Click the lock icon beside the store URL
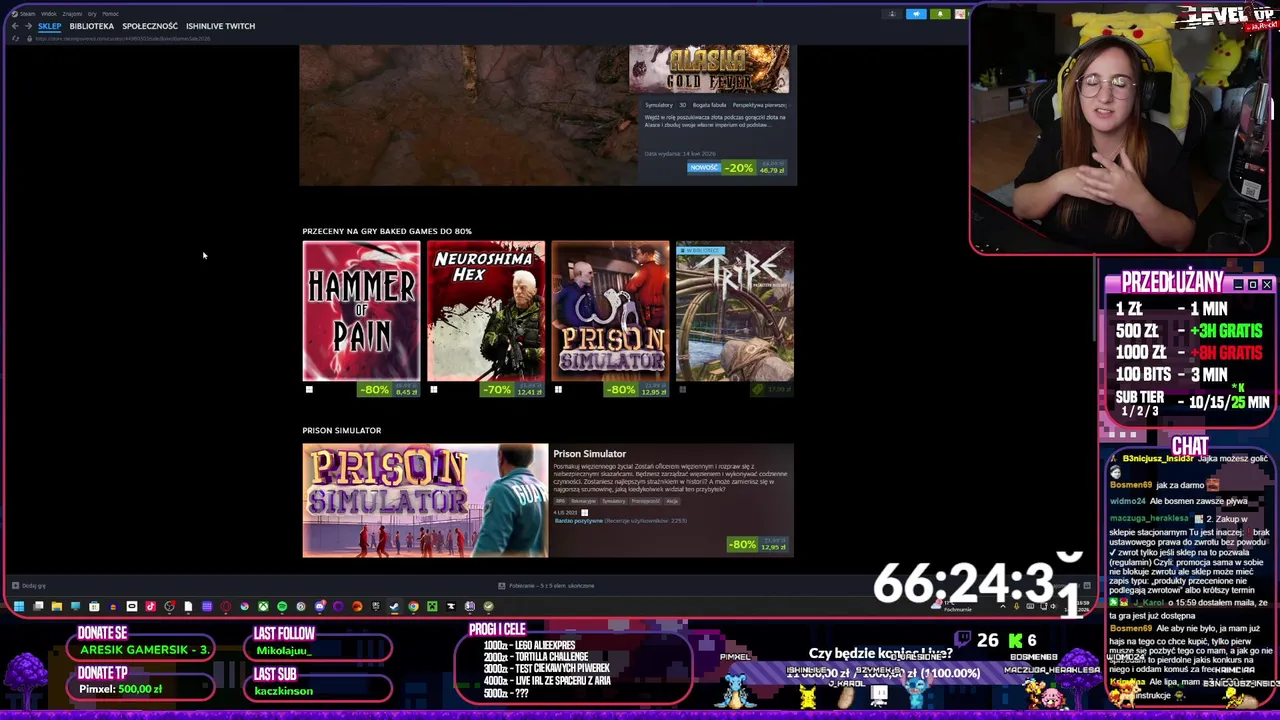Screen dimensions: 1280x720 click(x=29, y=39)
